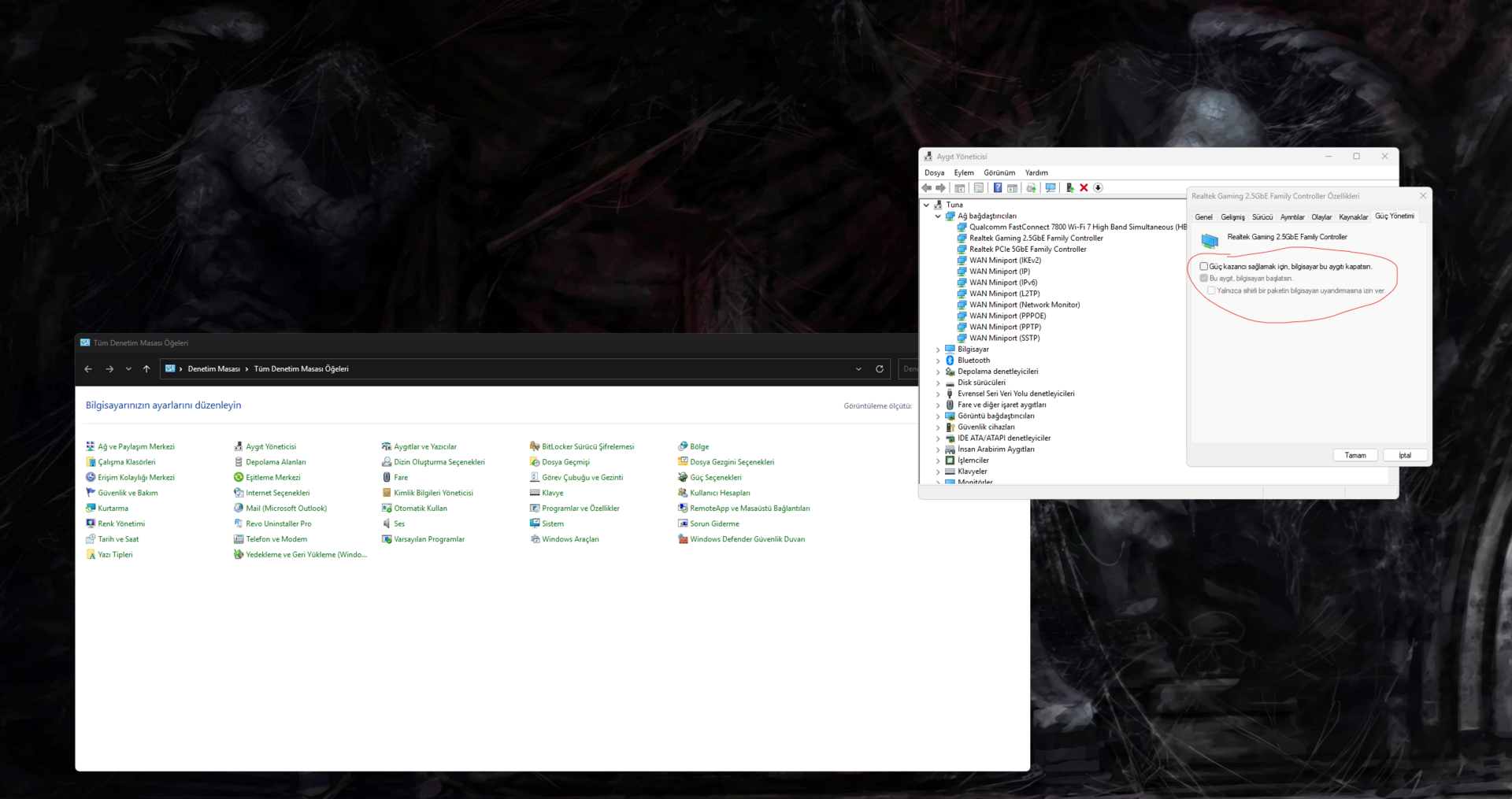Cancel the dialog with İptal
Screen dimensions: 1512x799
(x=1405, y=456)
